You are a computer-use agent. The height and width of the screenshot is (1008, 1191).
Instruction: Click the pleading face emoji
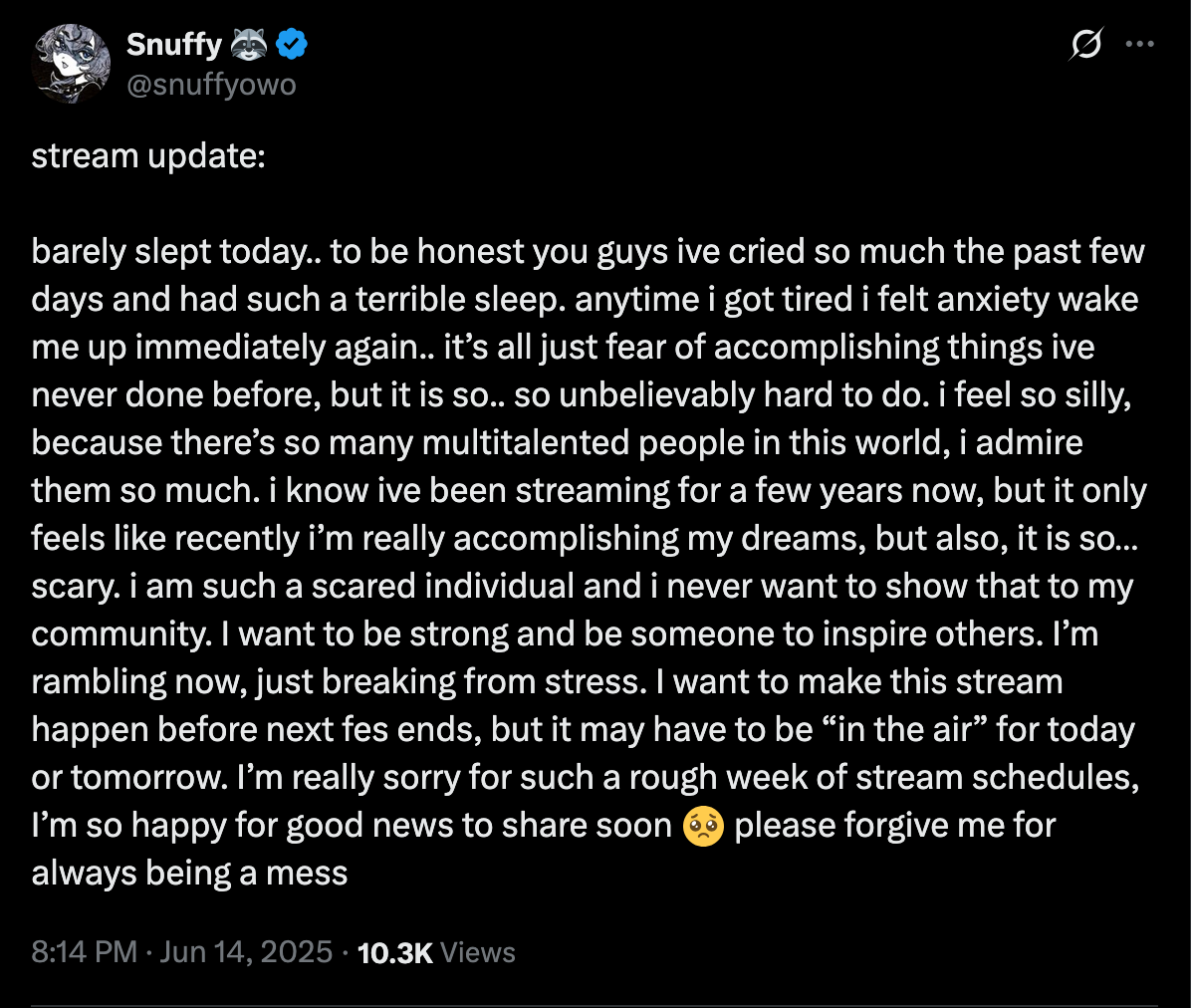point(703,827)
